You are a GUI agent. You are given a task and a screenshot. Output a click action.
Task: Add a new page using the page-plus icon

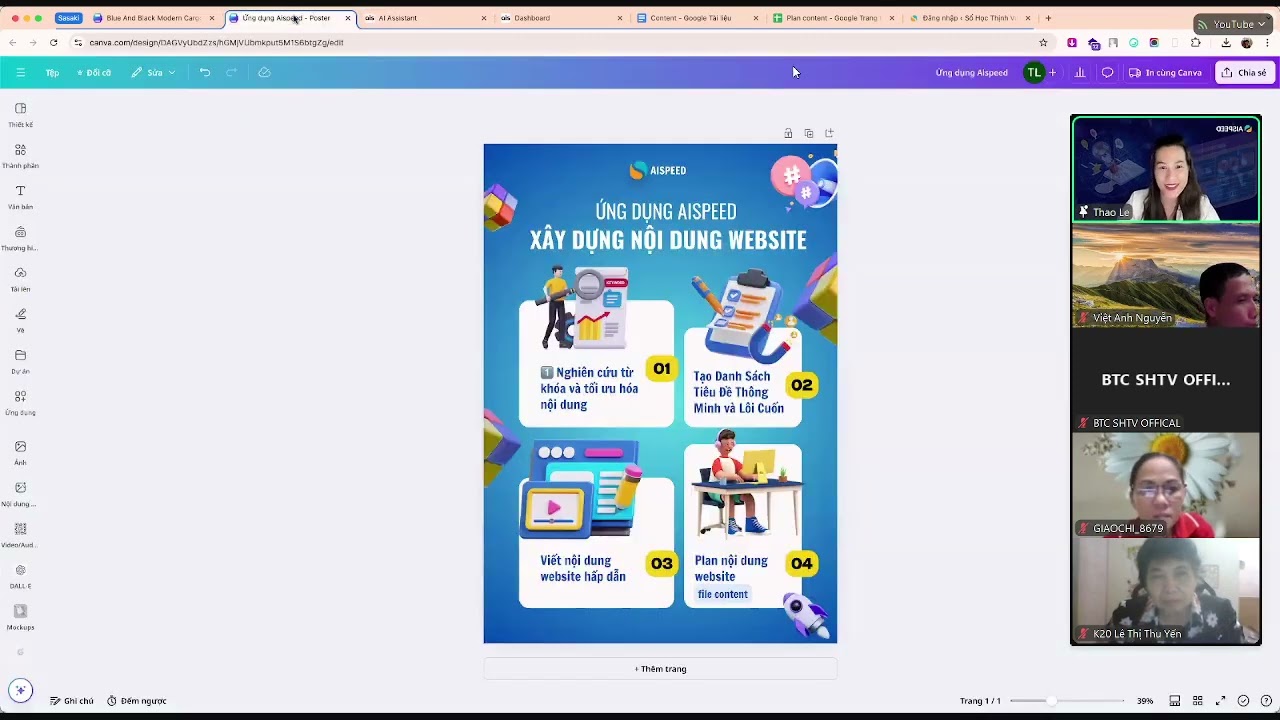tap(829, 133)
